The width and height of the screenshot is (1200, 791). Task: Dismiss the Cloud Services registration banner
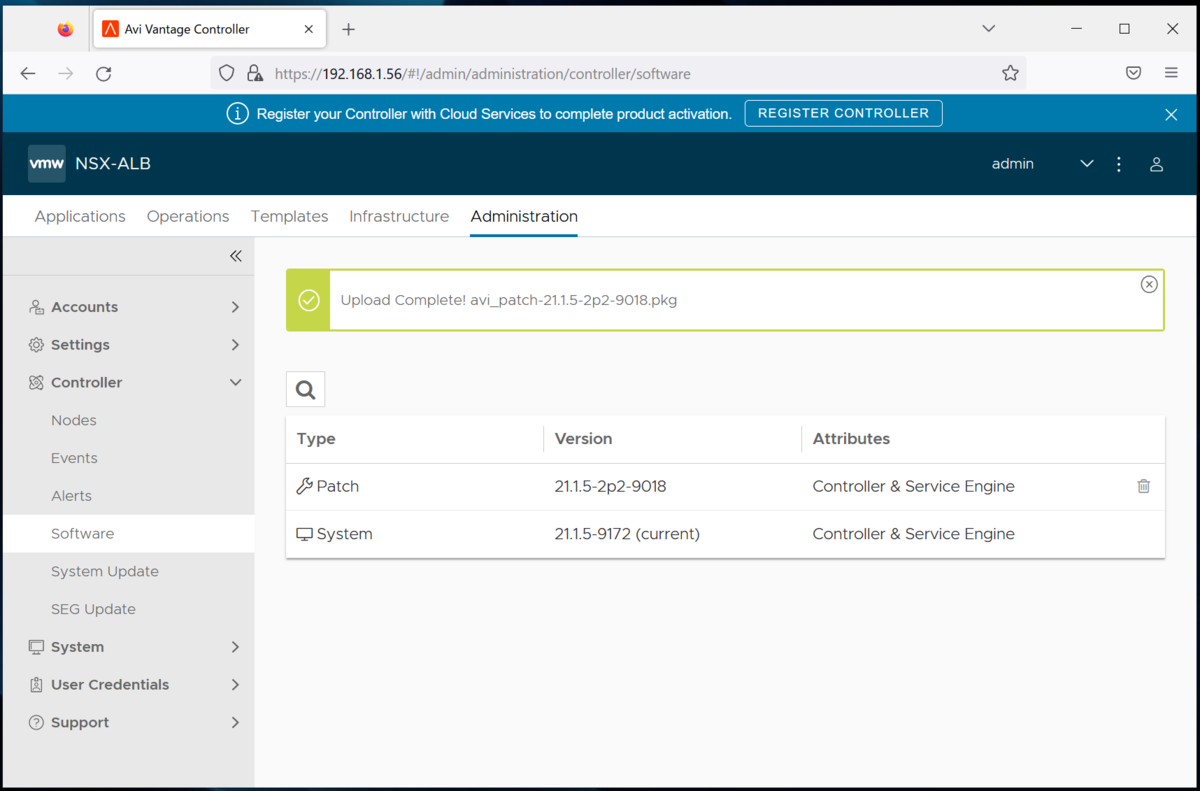(x=1171, y=114)
